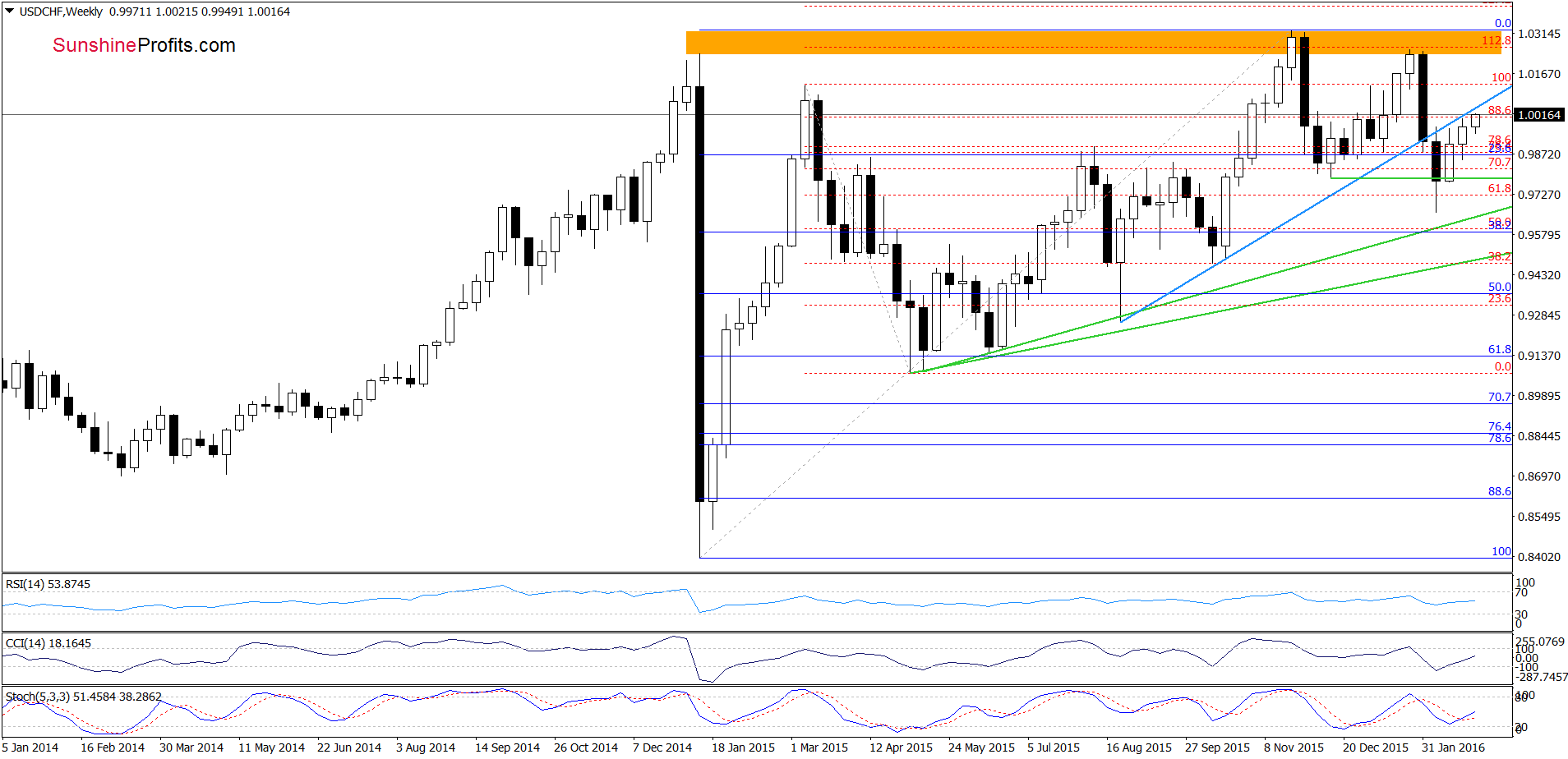Click the 1.01670 price axis label
The width and height of the screenshot is (1568, 759).
1538,74
